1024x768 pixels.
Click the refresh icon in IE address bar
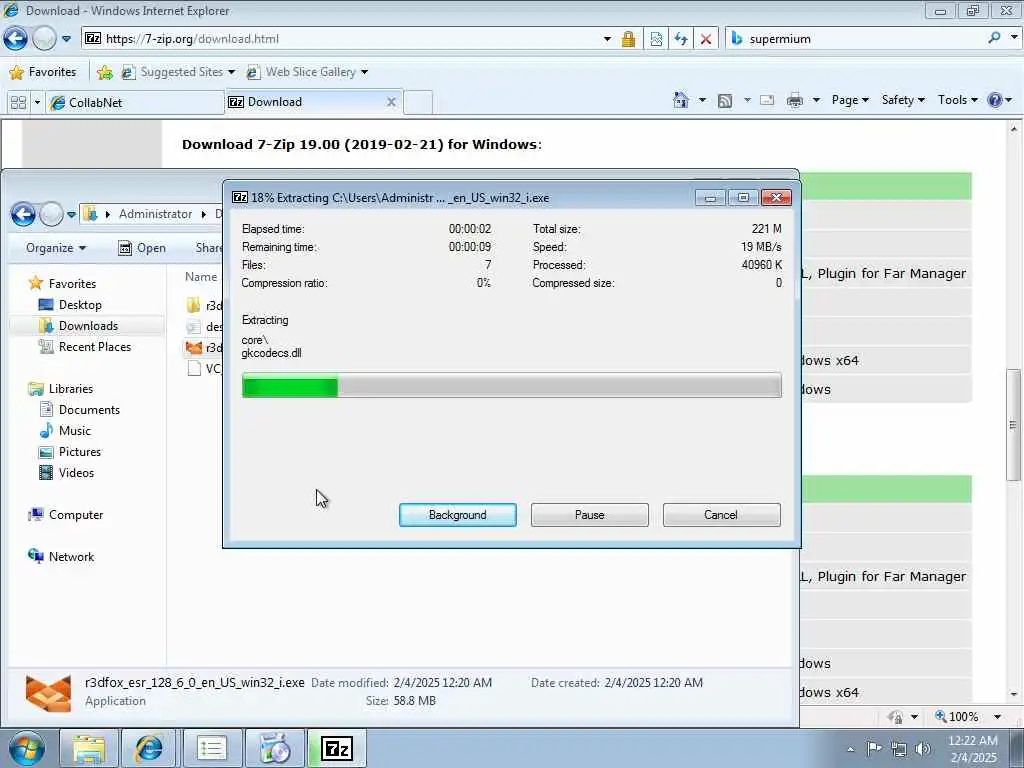pyautogui.click(x=681, y=39)
